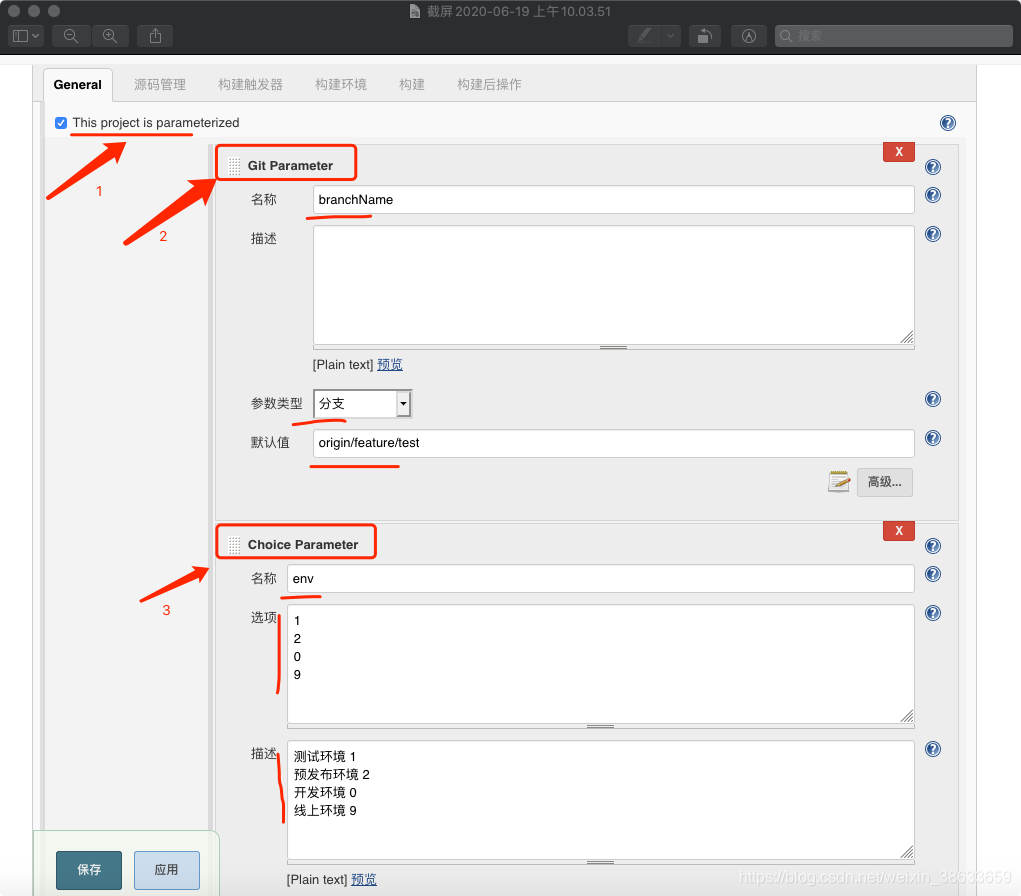Click the Preview search field
Screen dimensions: 1021x896
[x=893, y=36]
